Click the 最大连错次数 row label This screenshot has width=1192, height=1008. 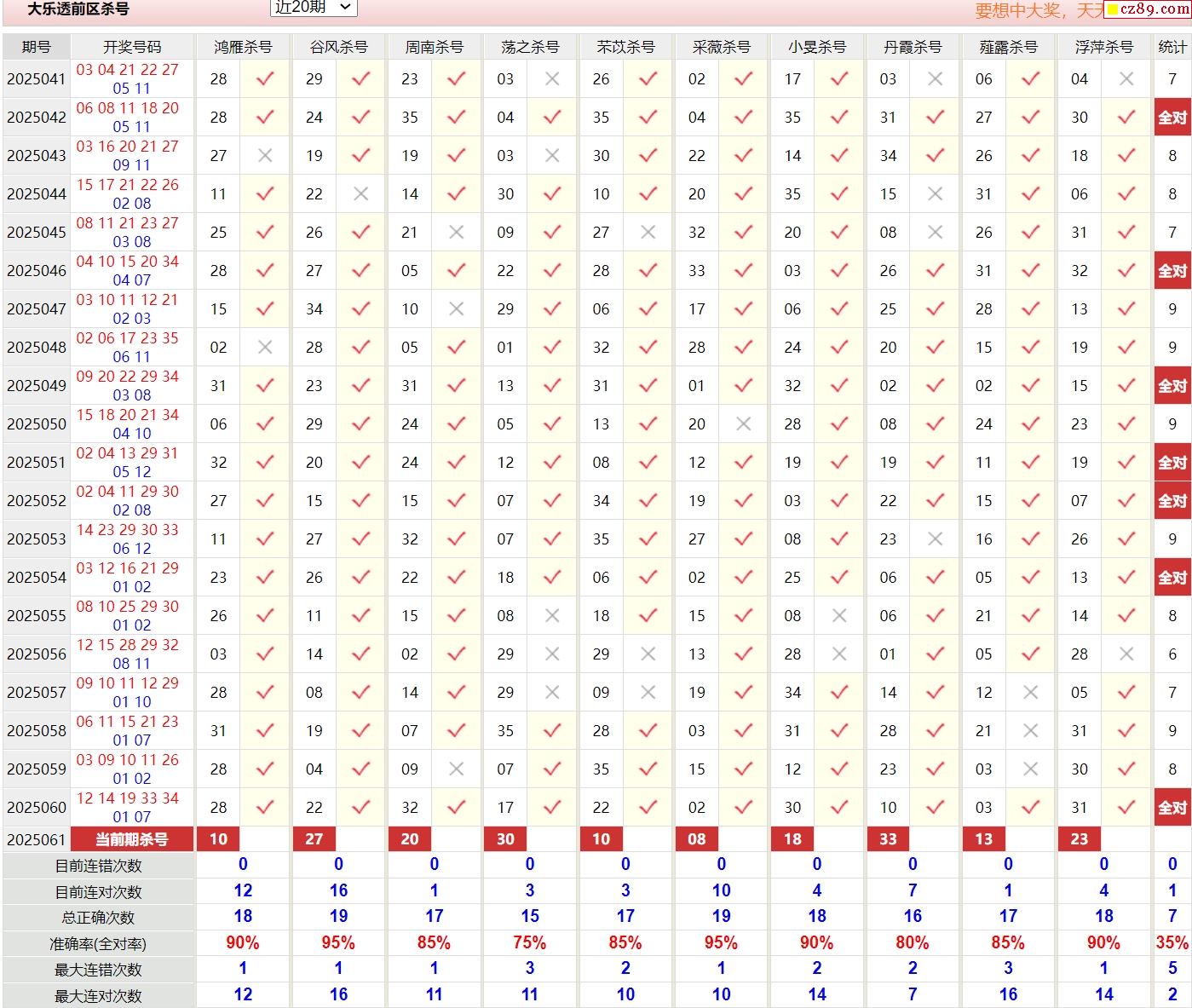[99, 971]
